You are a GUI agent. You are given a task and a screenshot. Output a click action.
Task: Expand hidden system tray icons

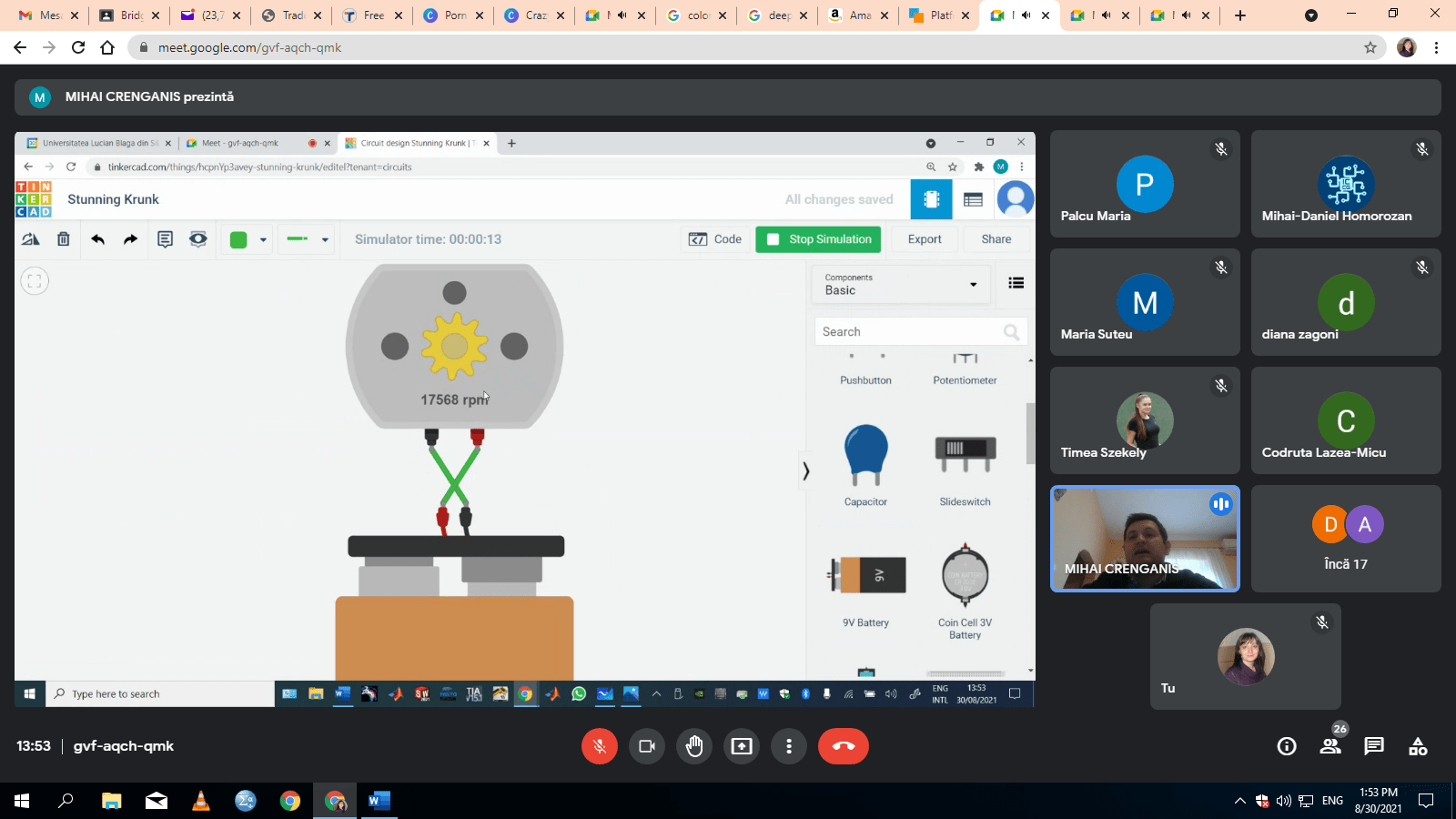click(x=1239, y=801)
